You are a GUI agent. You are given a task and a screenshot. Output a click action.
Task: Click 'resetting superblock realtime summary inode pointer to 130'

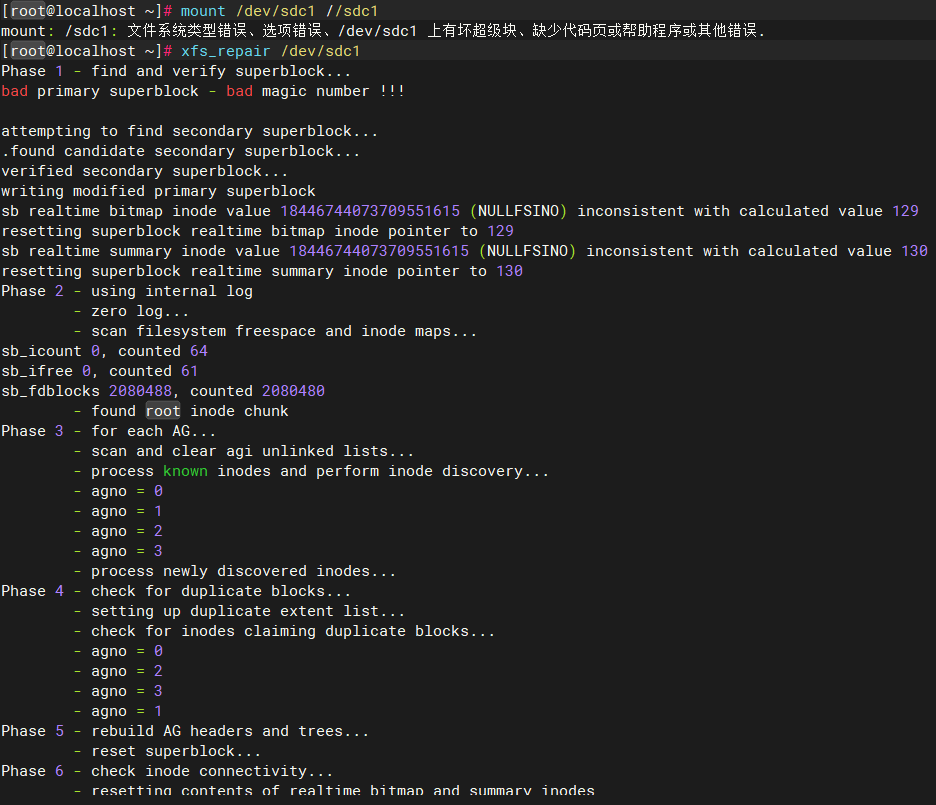pos(262,271)
